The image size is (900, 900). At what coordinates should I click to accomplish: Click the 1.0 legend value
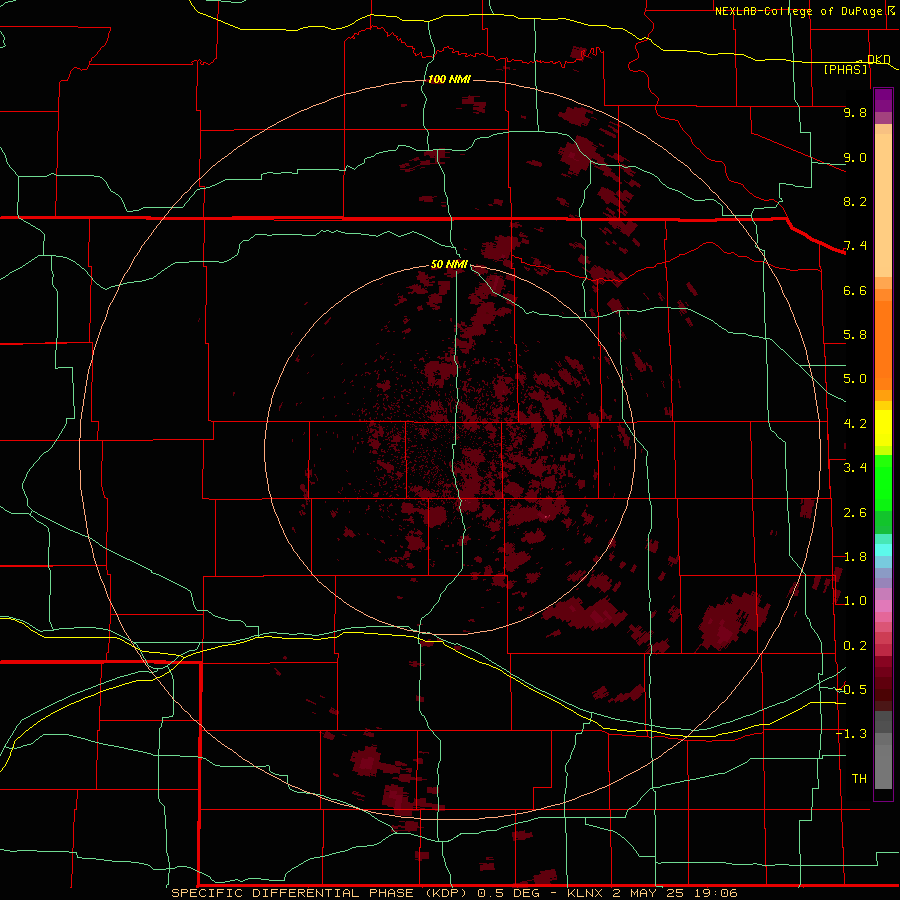pos(855,601)
